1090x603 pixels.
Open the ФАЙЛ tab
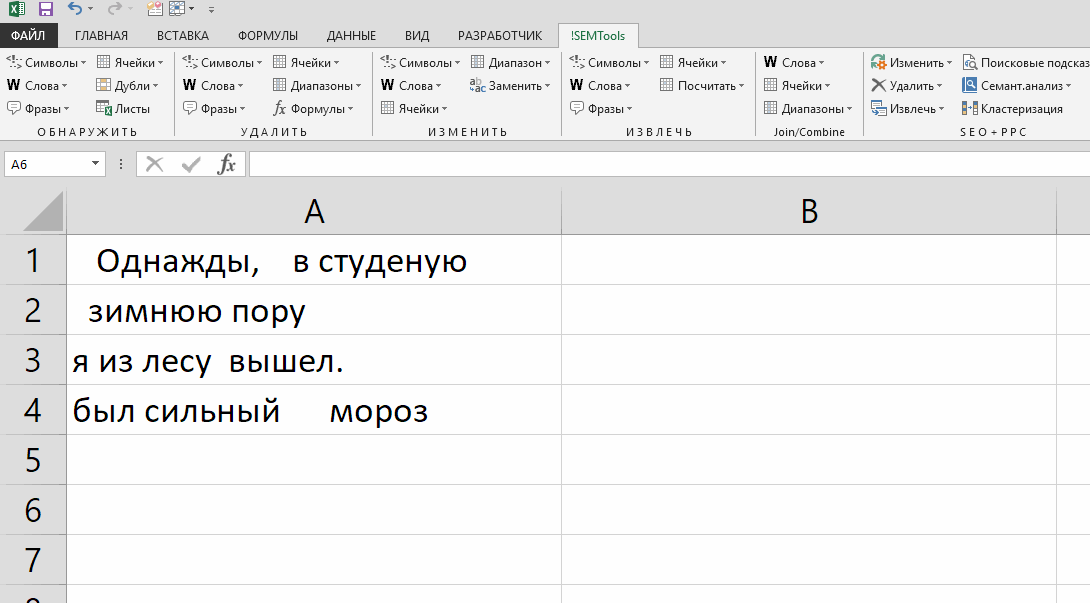pos(28,35)
